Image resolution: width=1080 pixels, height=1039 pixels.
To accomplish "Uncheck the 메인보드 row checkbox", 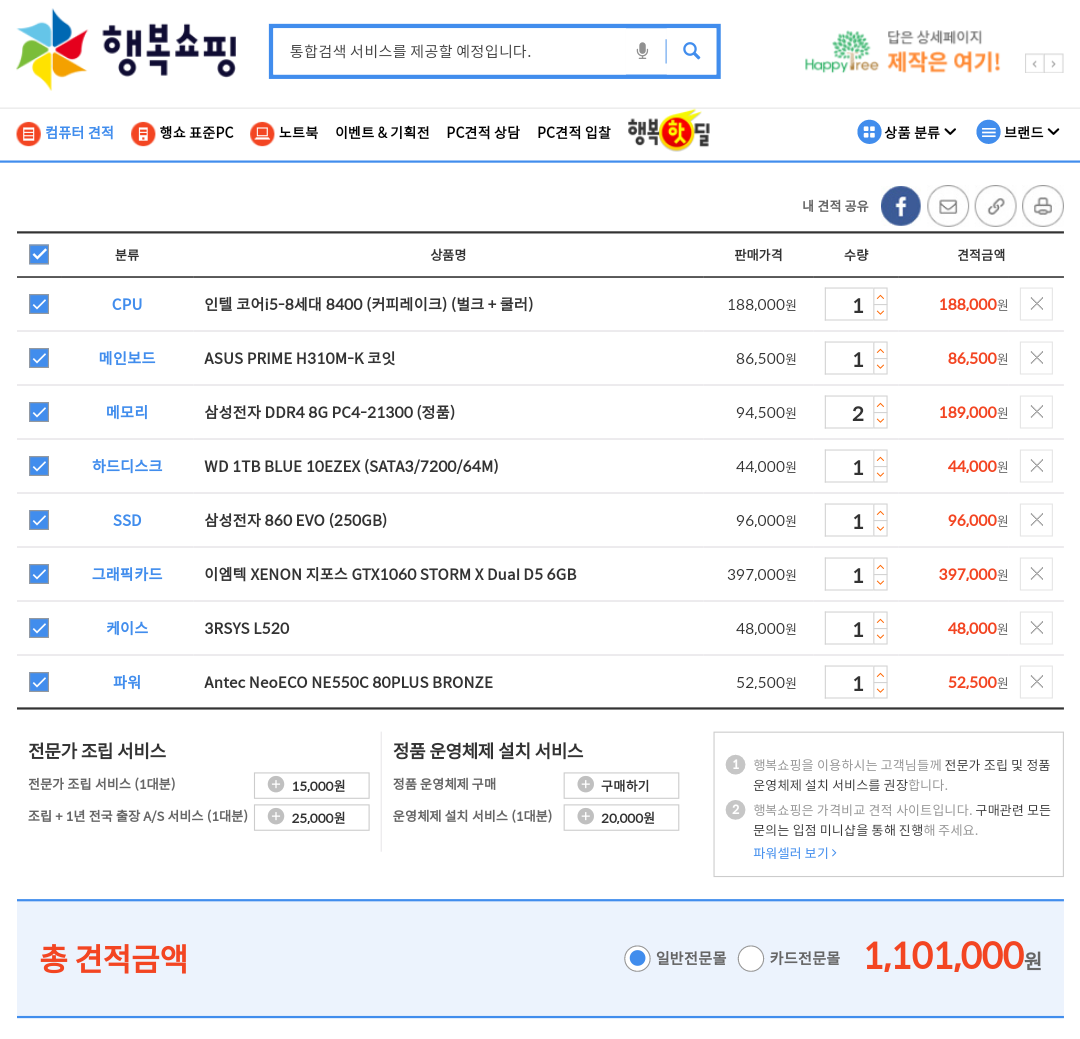I will (x=39, y=358).
